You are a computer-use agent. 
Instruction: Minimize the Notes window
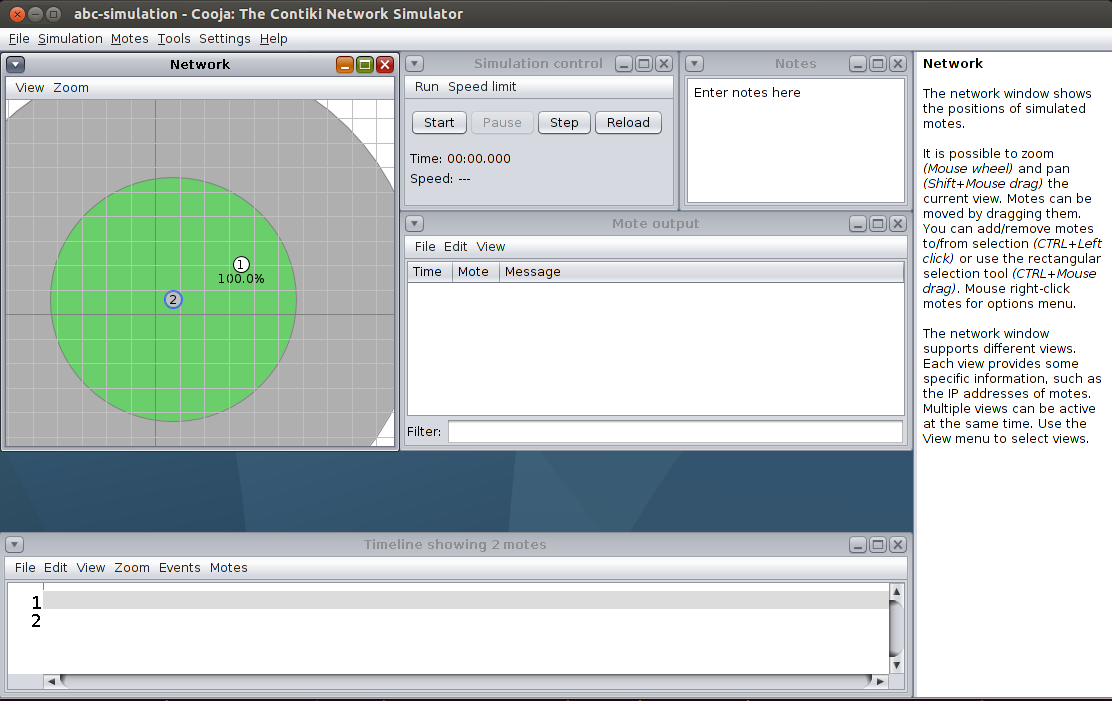click(858, 64)
